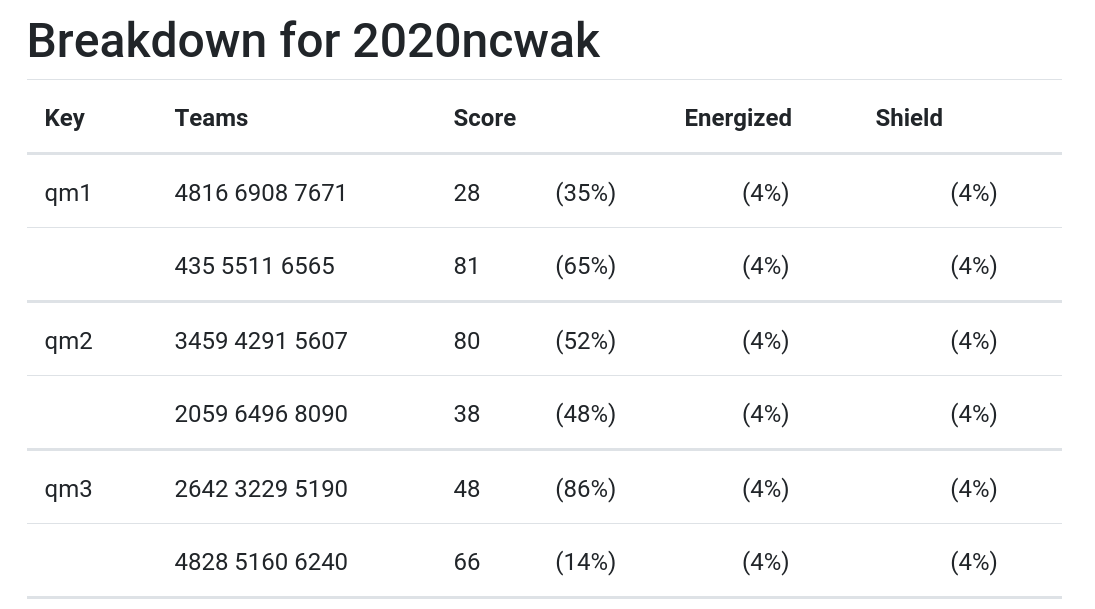Click the Breakdown for 2020ncwak heading
Image resolution: width=1095 pixels, height=609 pixels.
pyautogui.click(x=314, y=41)
